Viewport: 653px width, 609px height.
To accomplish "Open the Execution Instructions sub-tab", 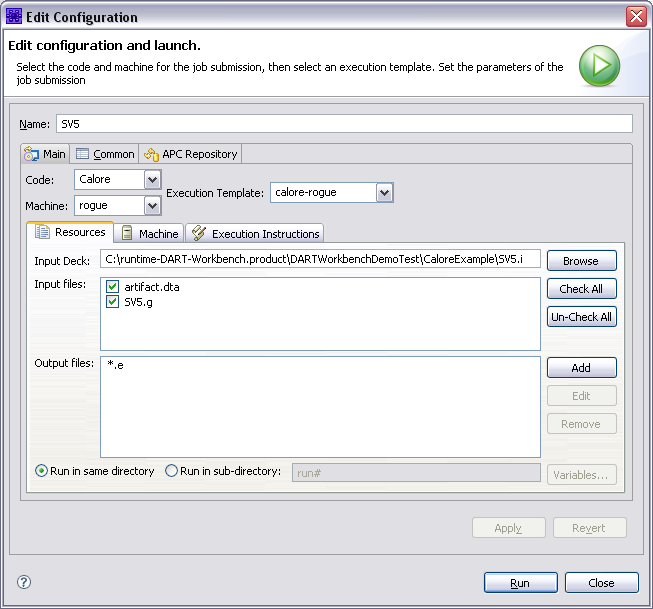I will 254,234.
